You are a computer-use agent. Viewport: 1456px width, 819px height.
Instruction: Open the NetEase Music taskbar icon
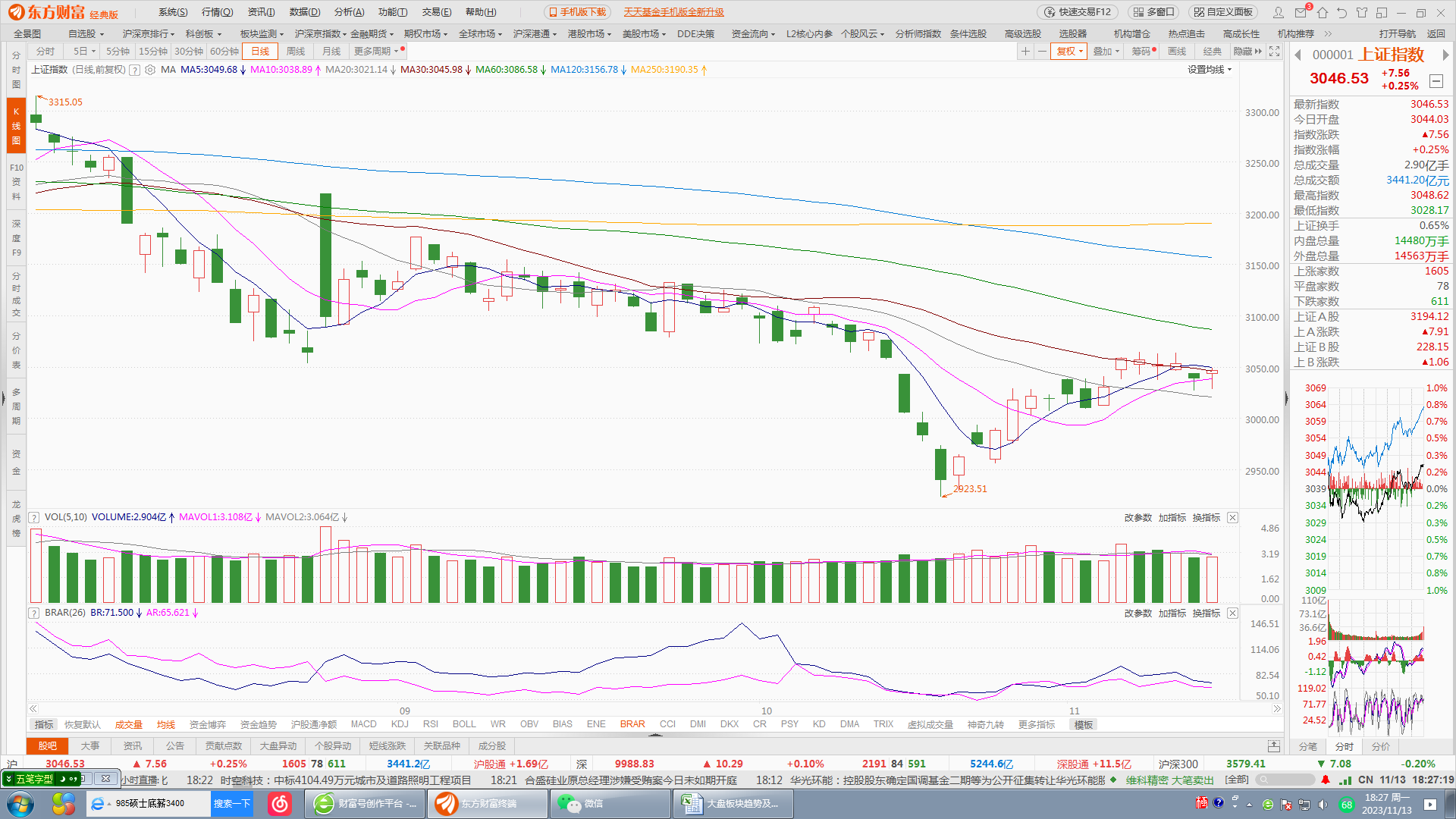click(280, 804)
